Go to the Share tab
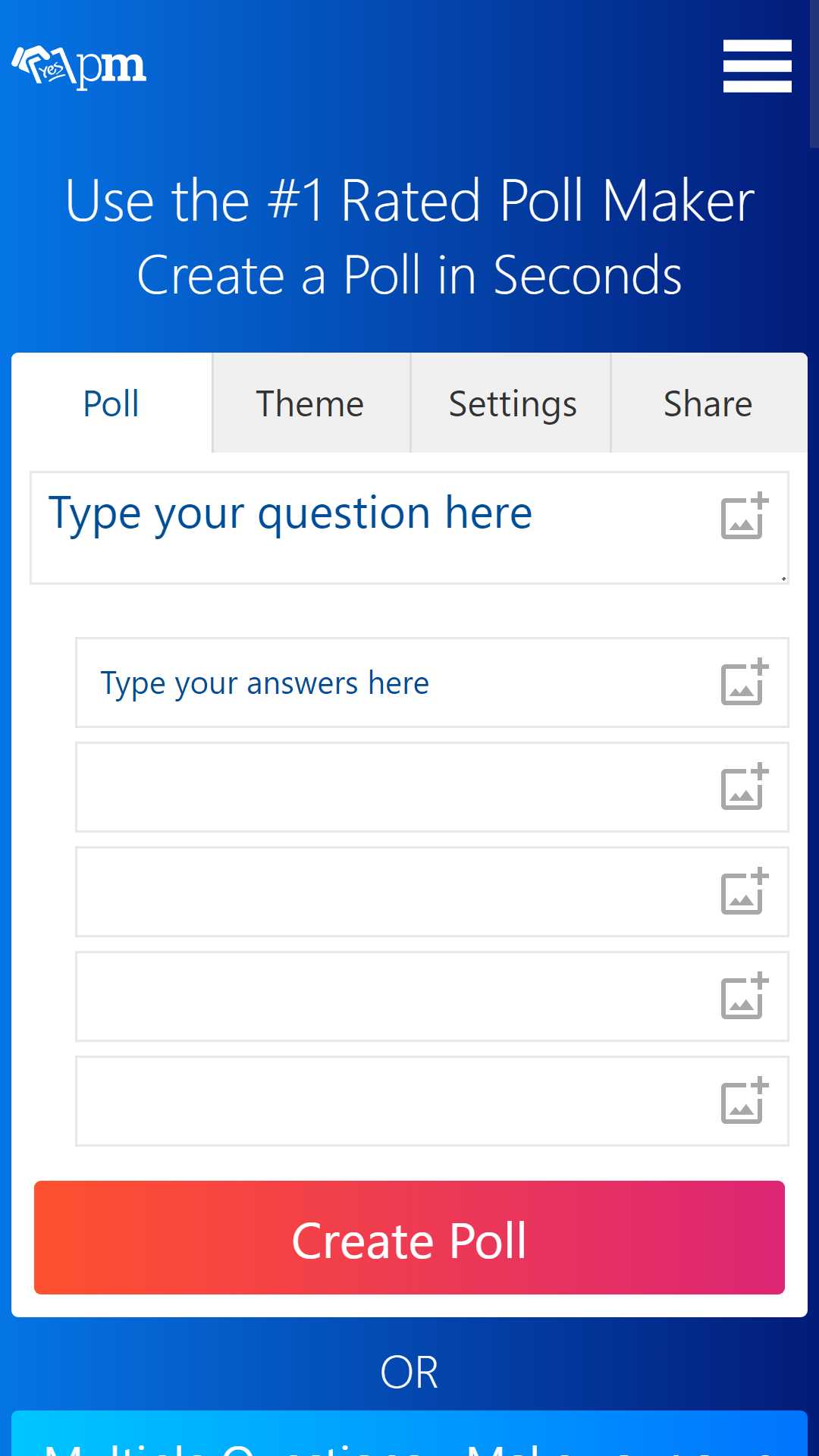Image resolution: width=819 pixels, height=1456 pixels. [709, 403]
